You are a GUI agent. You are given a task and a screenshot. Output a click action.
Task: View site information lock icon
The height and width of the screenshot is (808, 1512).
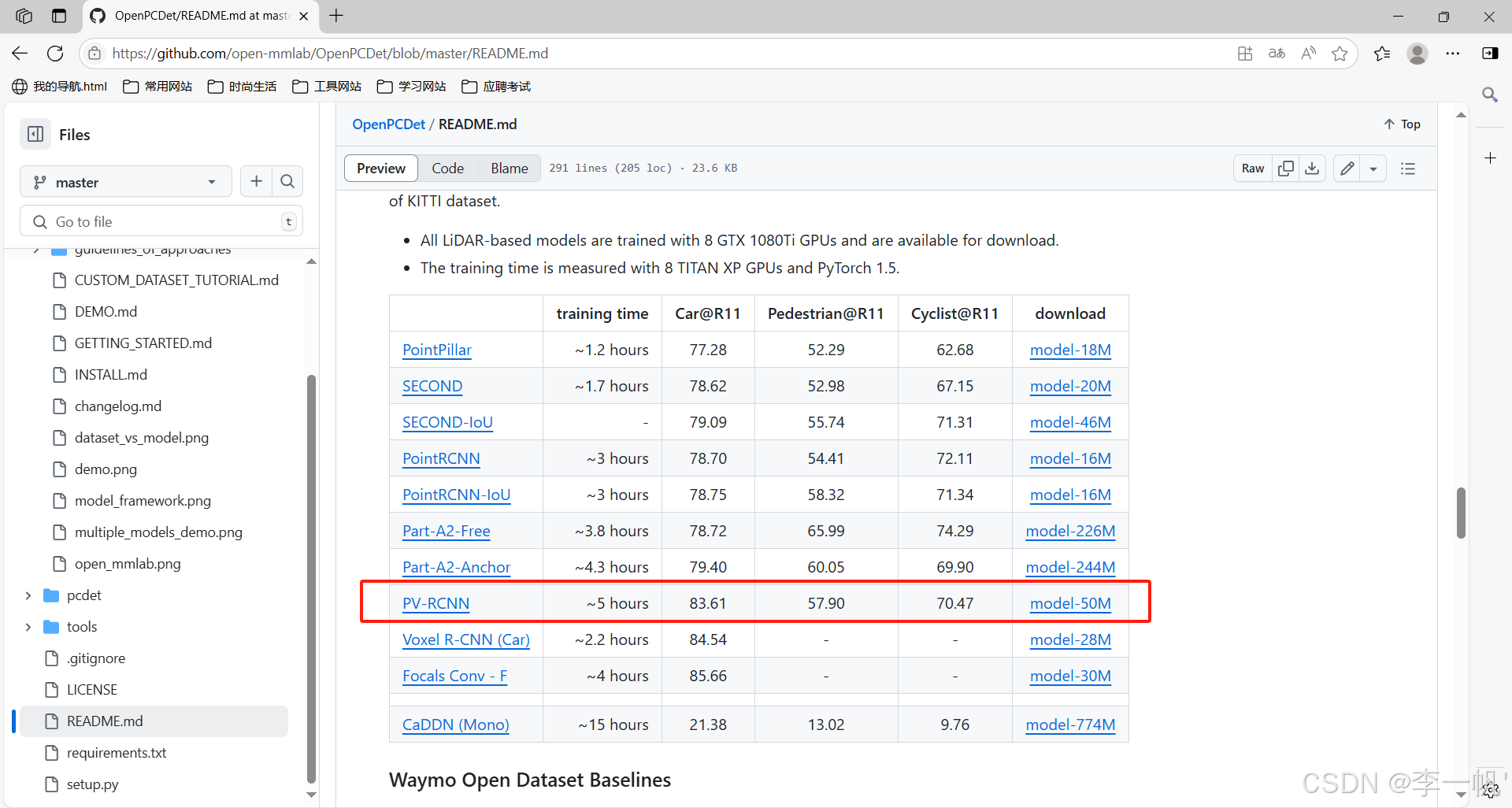[94, 54]
